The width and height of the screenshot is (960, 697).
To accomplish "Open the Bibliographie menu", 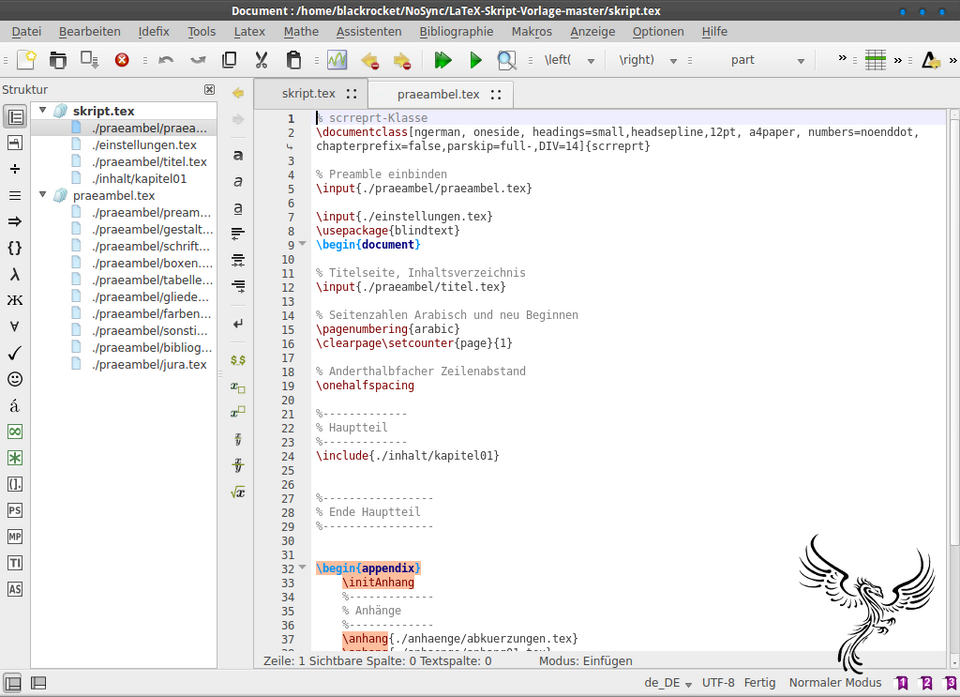I will [456, 31].
